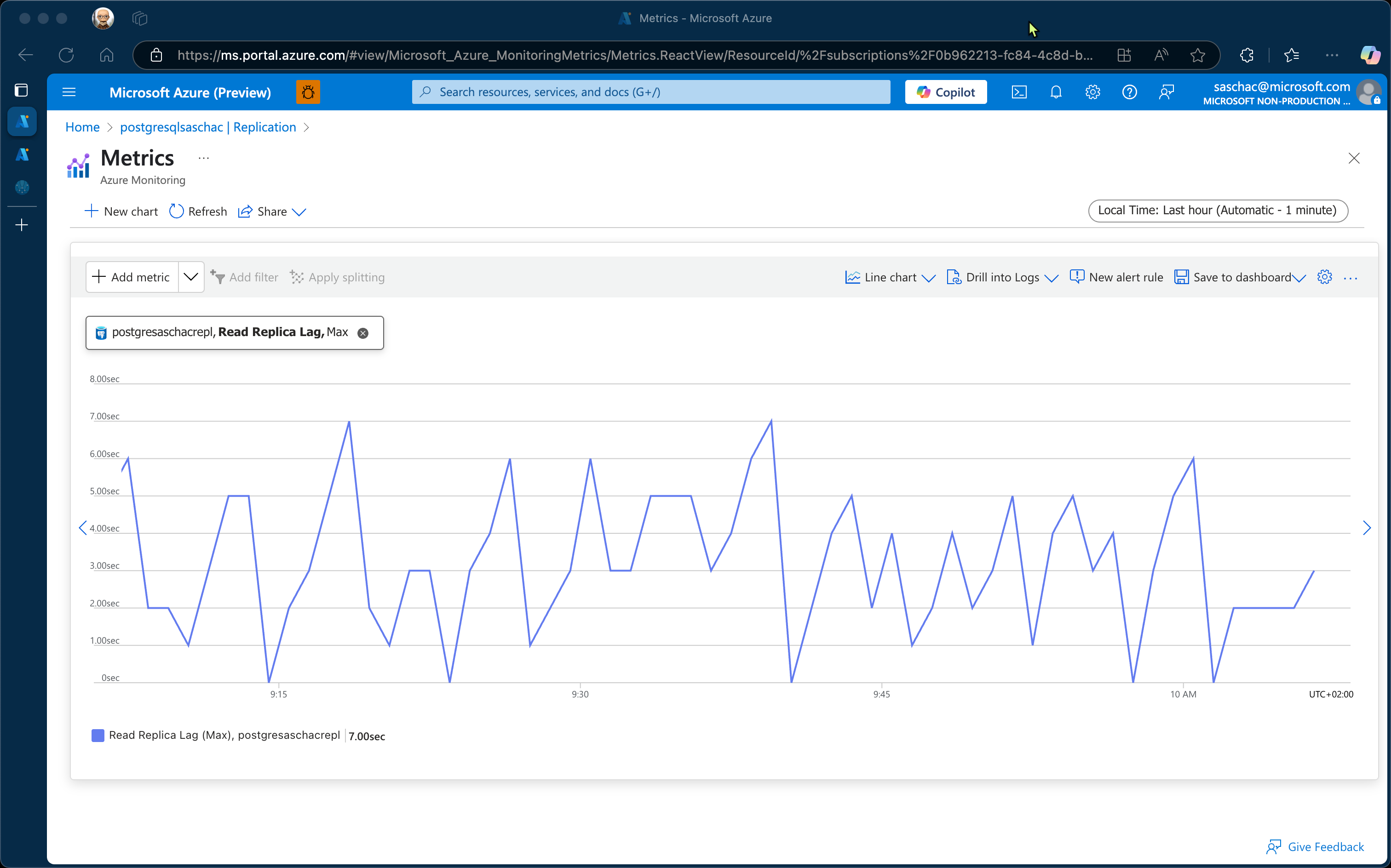Click Apply splitting
The width and height of the screenshot is (1391, 868).
coord(337,277)
